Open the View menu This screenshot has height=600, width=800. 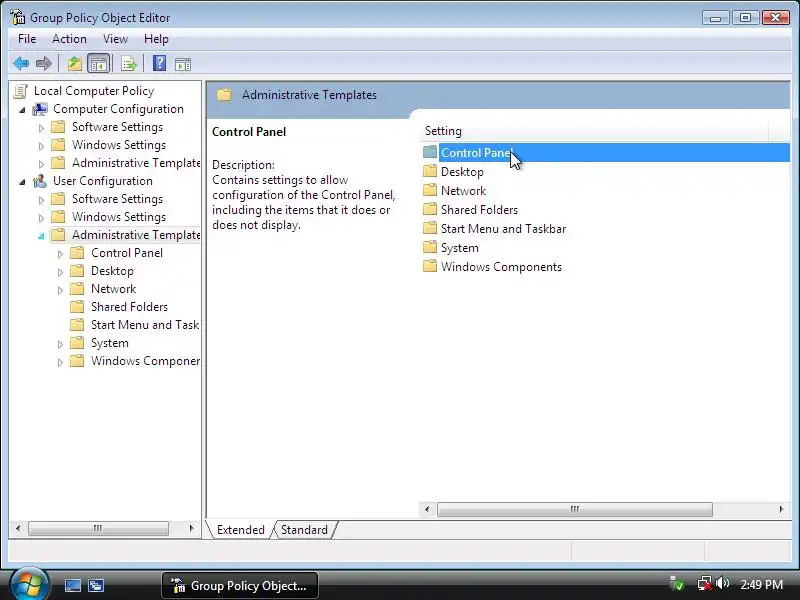point(115,39)
